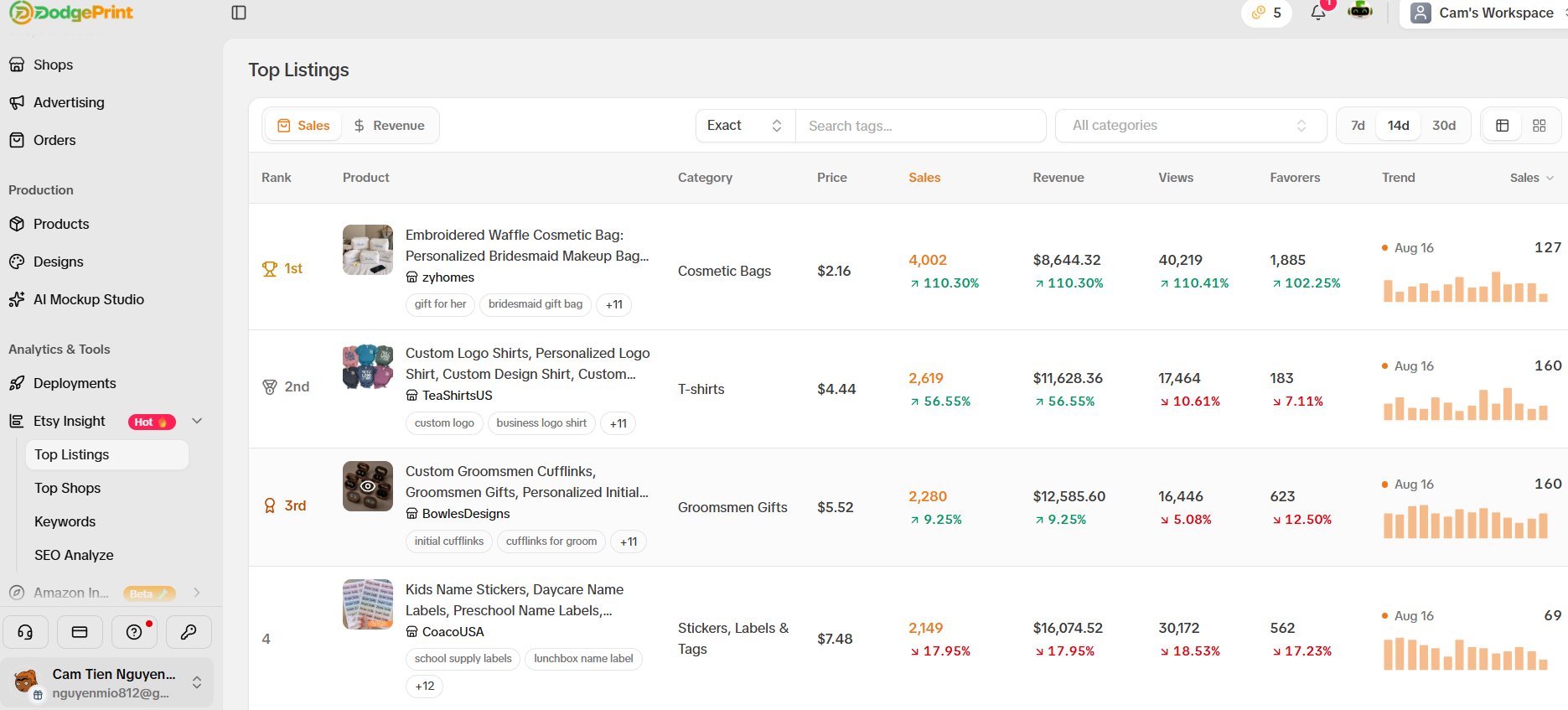
Task: Open the Orders section
Action: [54, 140]
